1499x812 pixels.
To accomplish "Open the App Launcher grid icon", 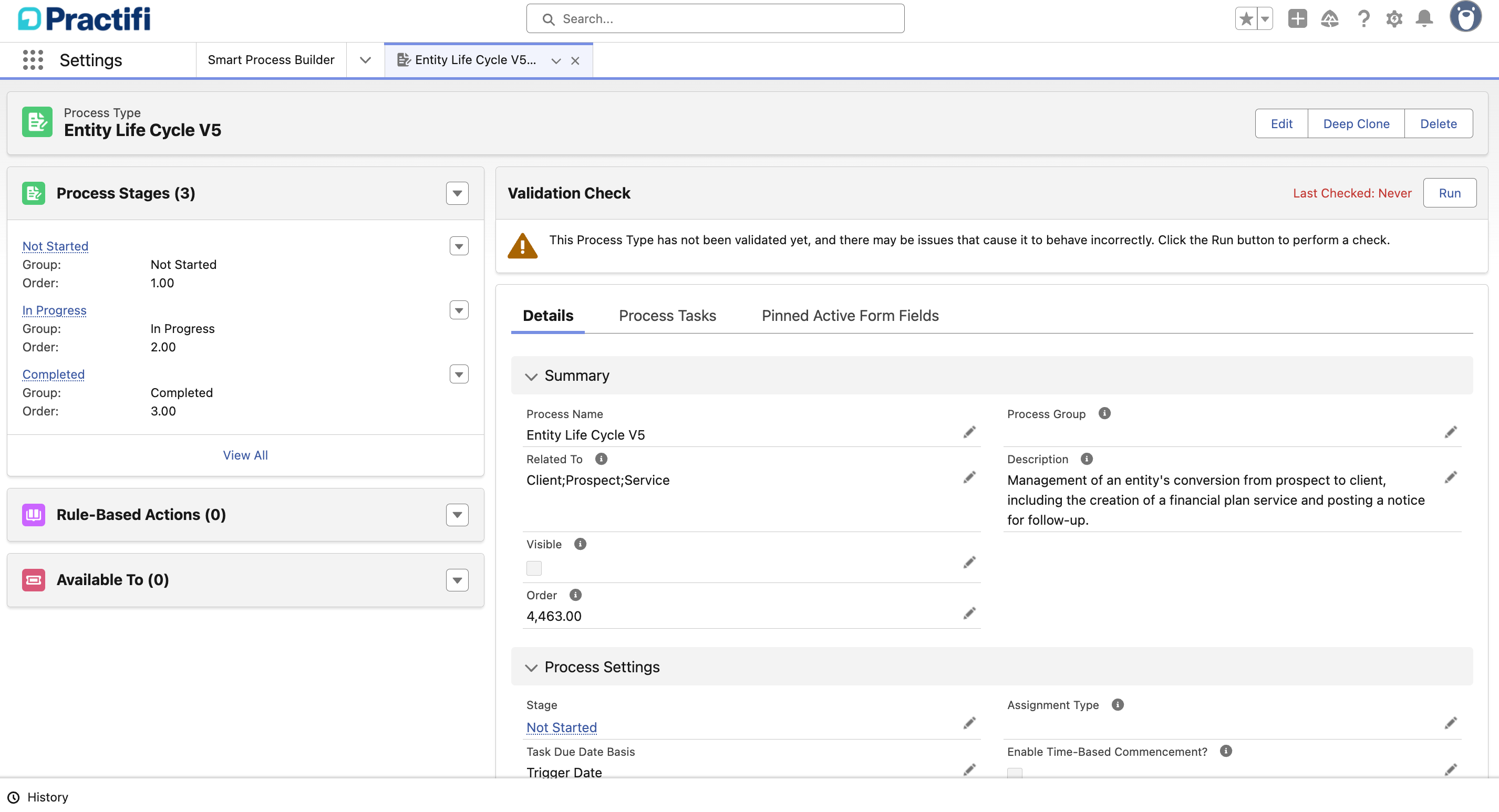I will (33, 60).
